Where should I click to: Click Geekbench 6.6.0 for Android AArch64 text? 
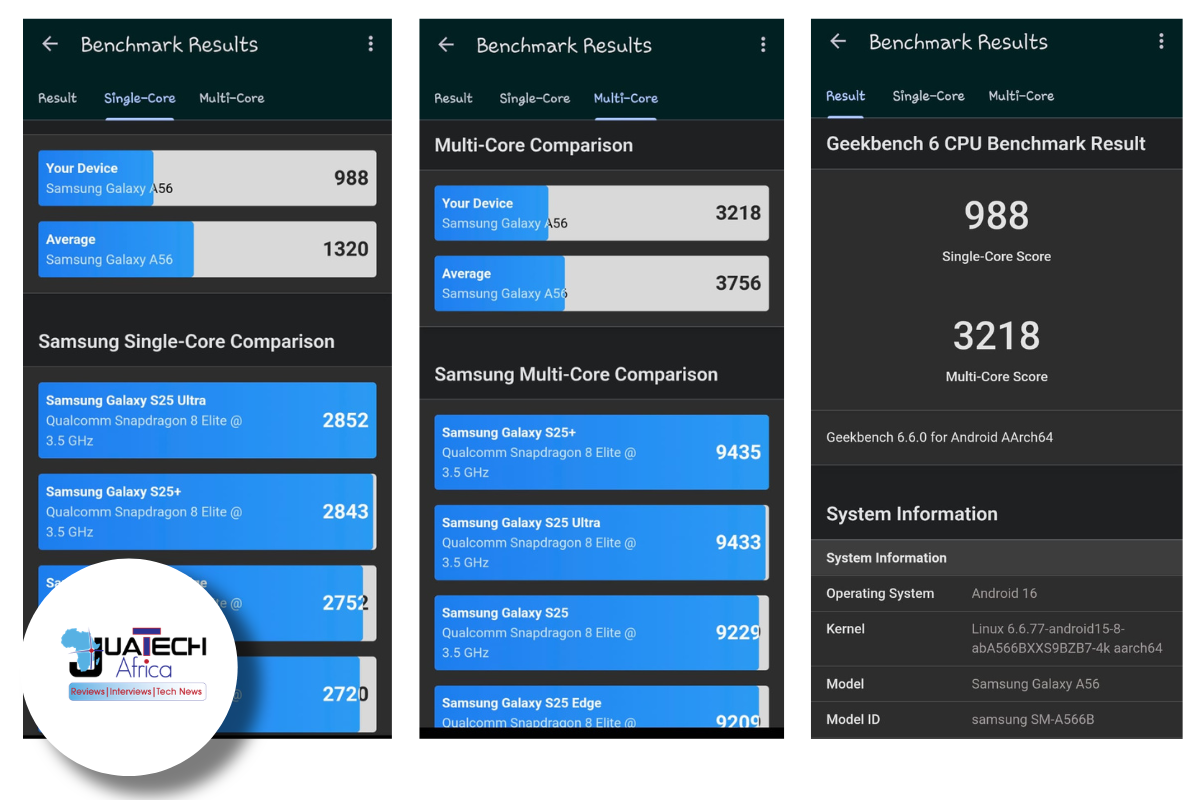tap(939, 437)
